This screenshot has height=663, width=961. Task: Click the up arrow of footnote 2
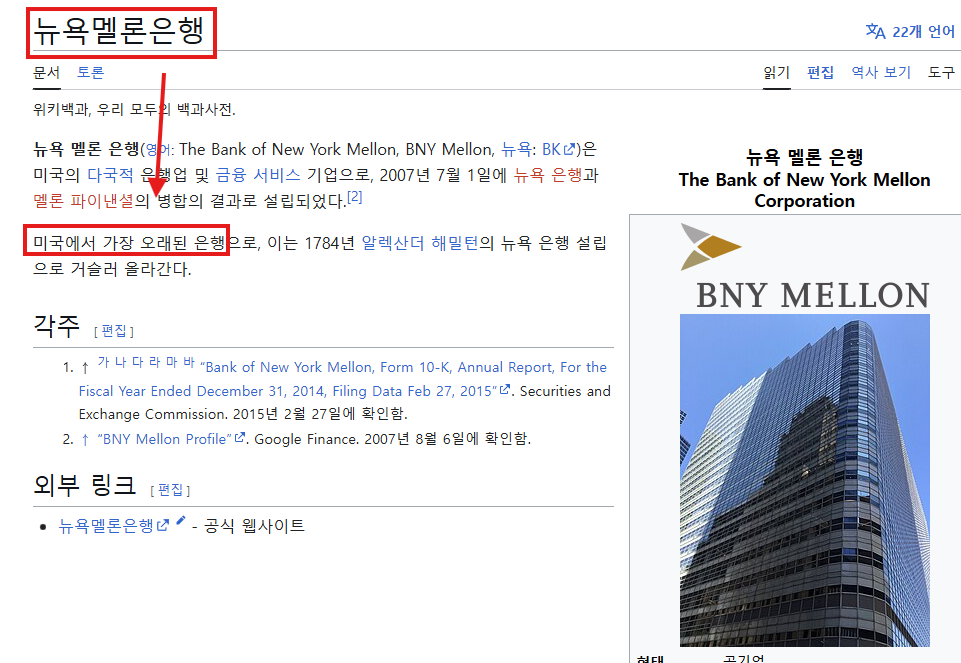(85, 439)
